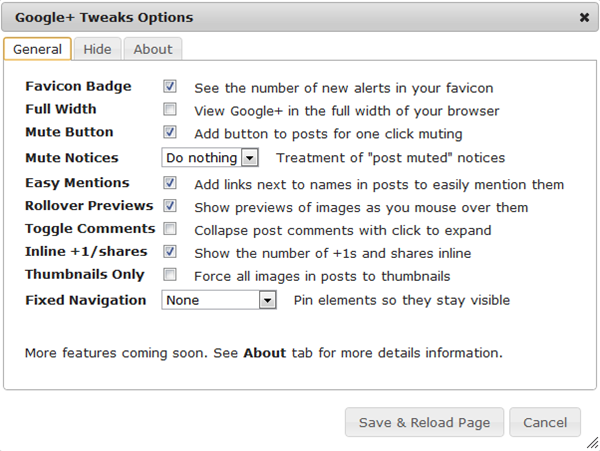Close the Google+ Tweaks Options dialog
This screenshot has height=451, width=600.
point(583,18)
